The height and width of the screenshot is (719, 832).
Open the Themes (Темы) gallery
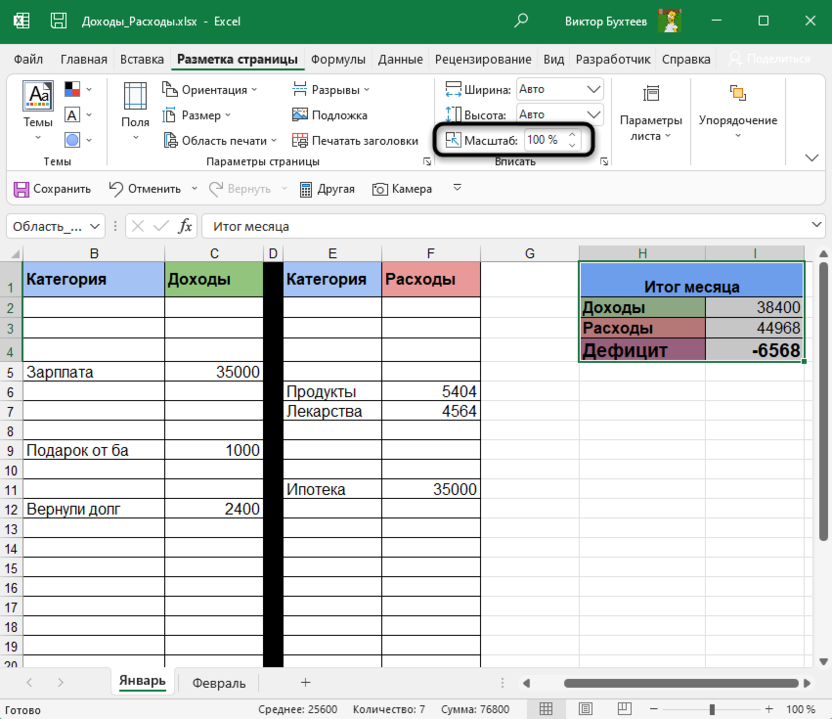click(x=38, y=108)
